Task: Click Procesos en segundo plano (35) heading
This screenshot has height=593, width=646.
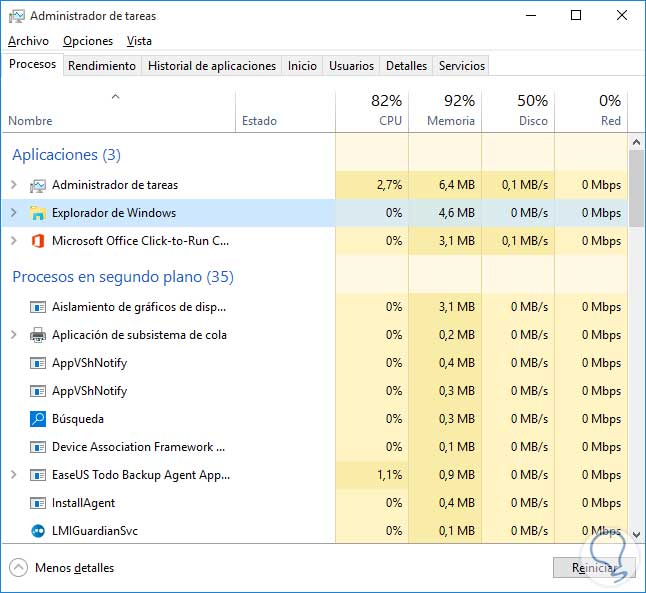Action: (123, 277)
